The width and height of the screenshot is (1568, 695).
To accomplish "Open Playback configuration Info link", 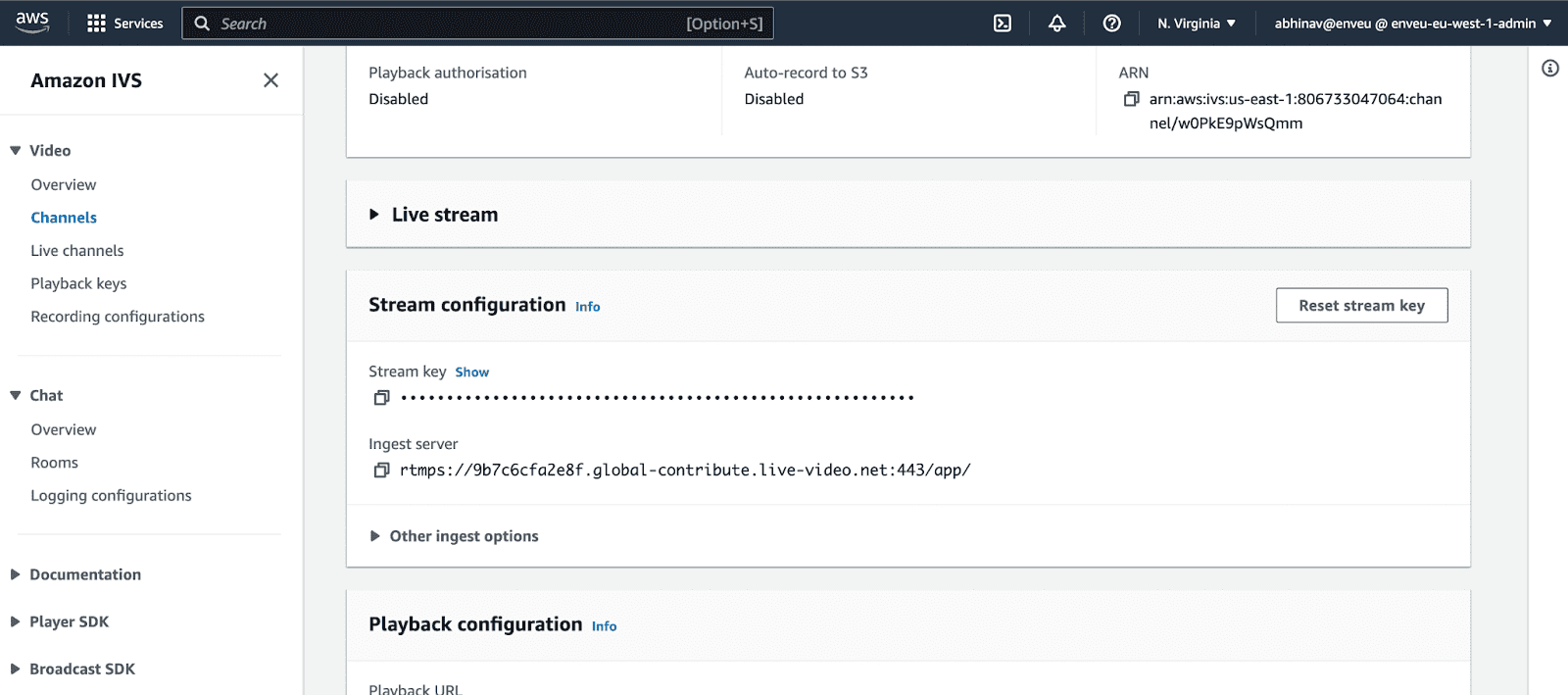I will pyautogui.click(x=604, y=626).
